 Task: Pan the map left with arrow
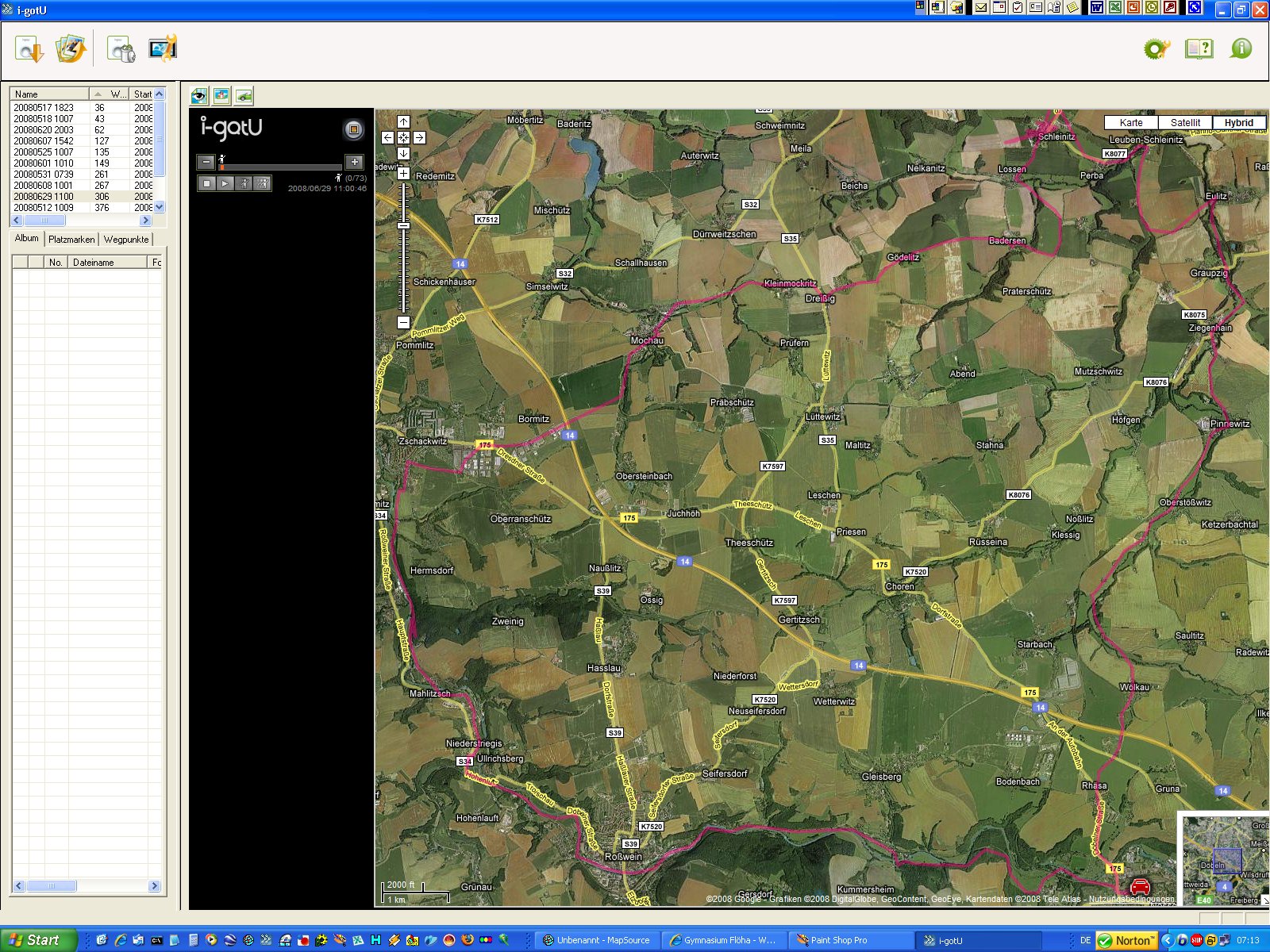click(387, 137)
